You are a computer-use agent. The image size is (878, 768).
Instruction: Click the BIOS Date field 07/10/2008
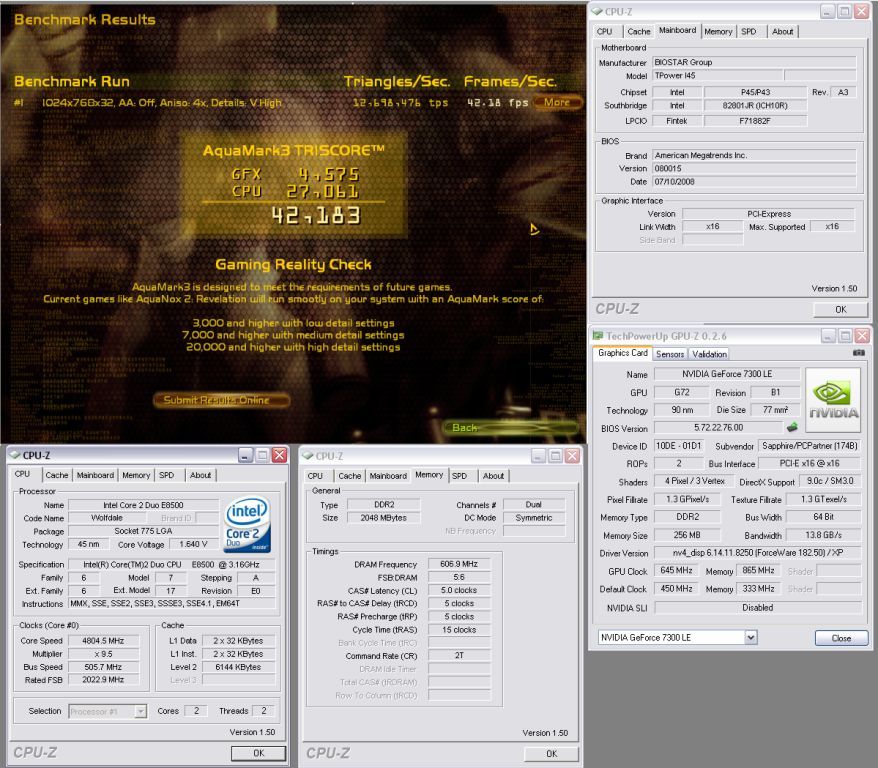pos(754,181)
